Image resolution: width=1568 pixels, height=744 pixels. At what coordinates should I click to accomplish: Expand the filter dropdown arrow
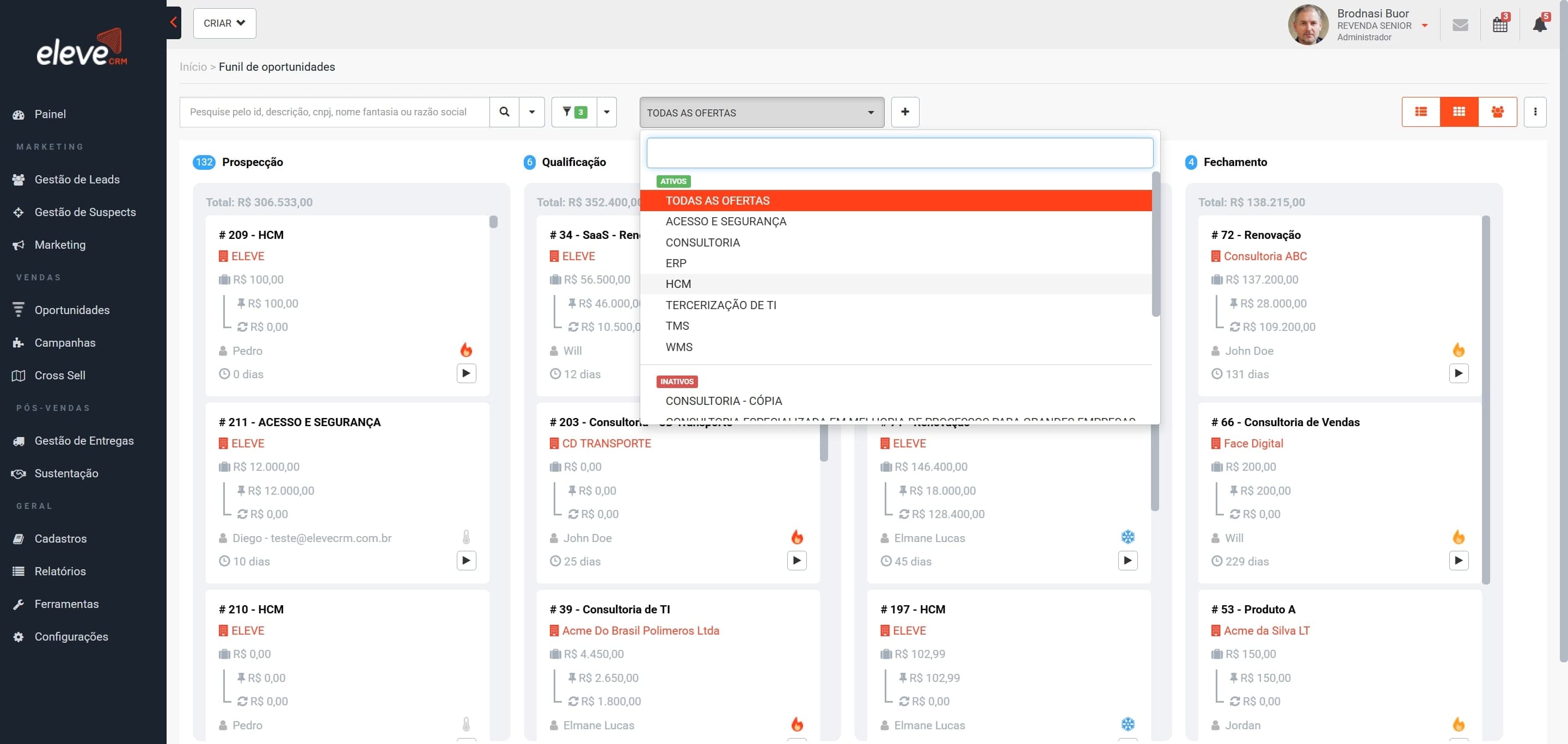[607, 112]
